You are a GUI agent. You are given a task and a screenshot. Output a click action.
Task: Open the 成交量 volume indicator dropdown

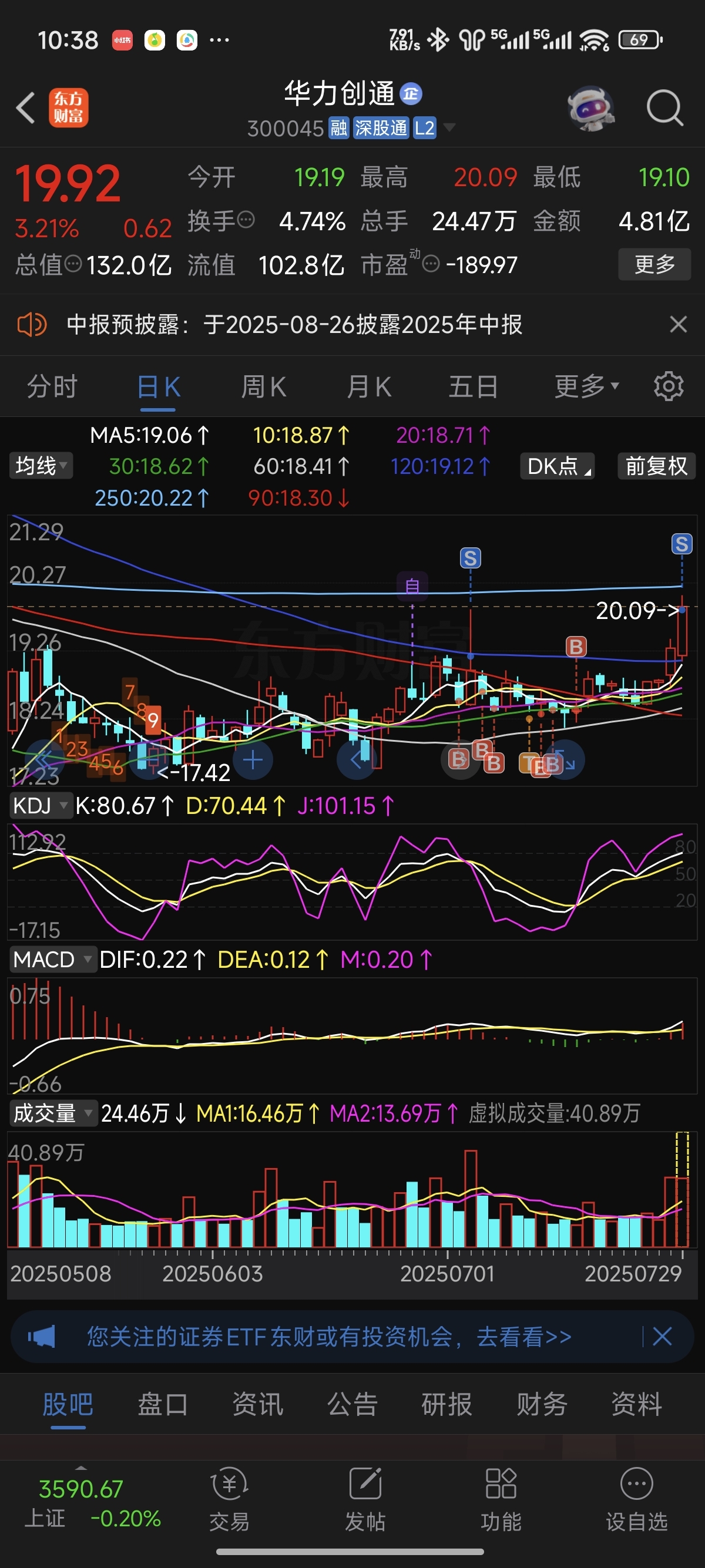point(53,1113)
